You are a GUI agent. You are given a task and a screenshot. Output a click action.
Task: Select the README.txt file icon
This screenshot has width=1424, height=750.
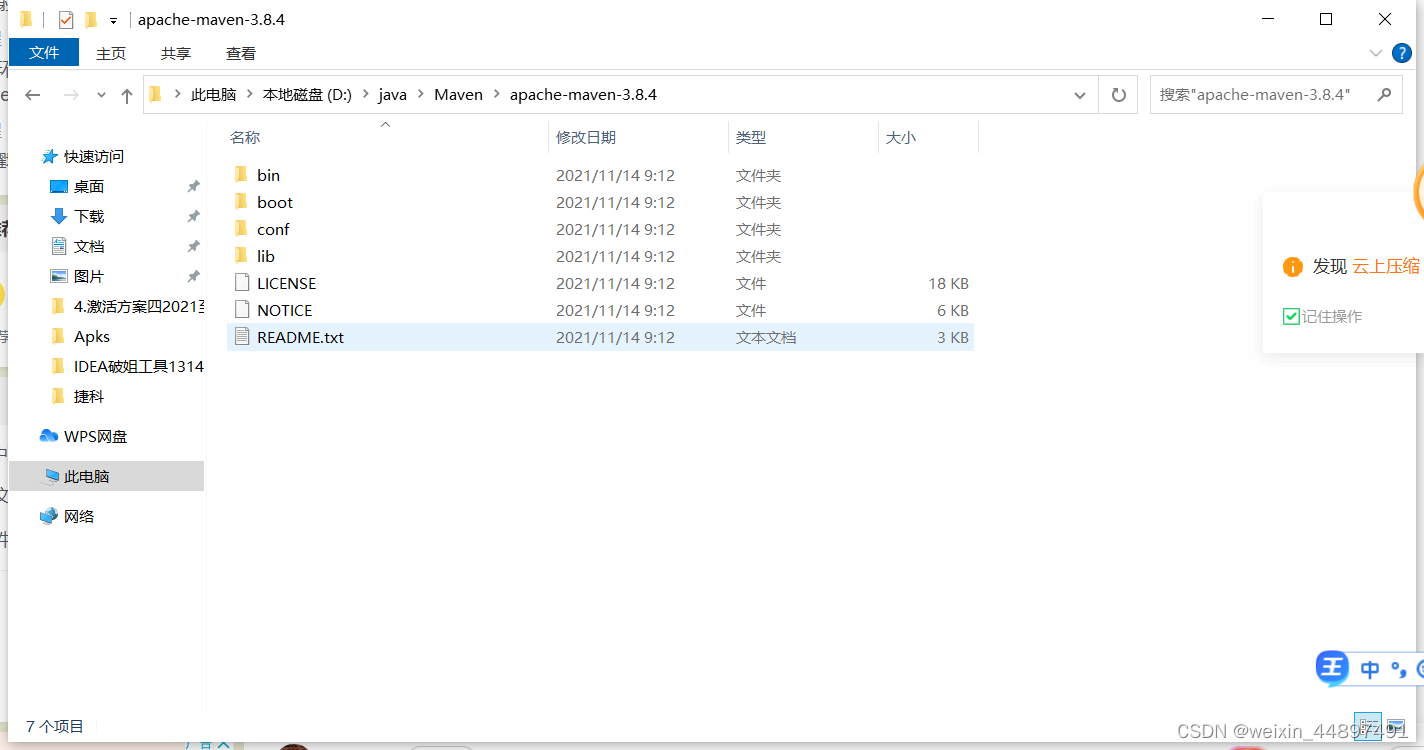tap(241, 337)
